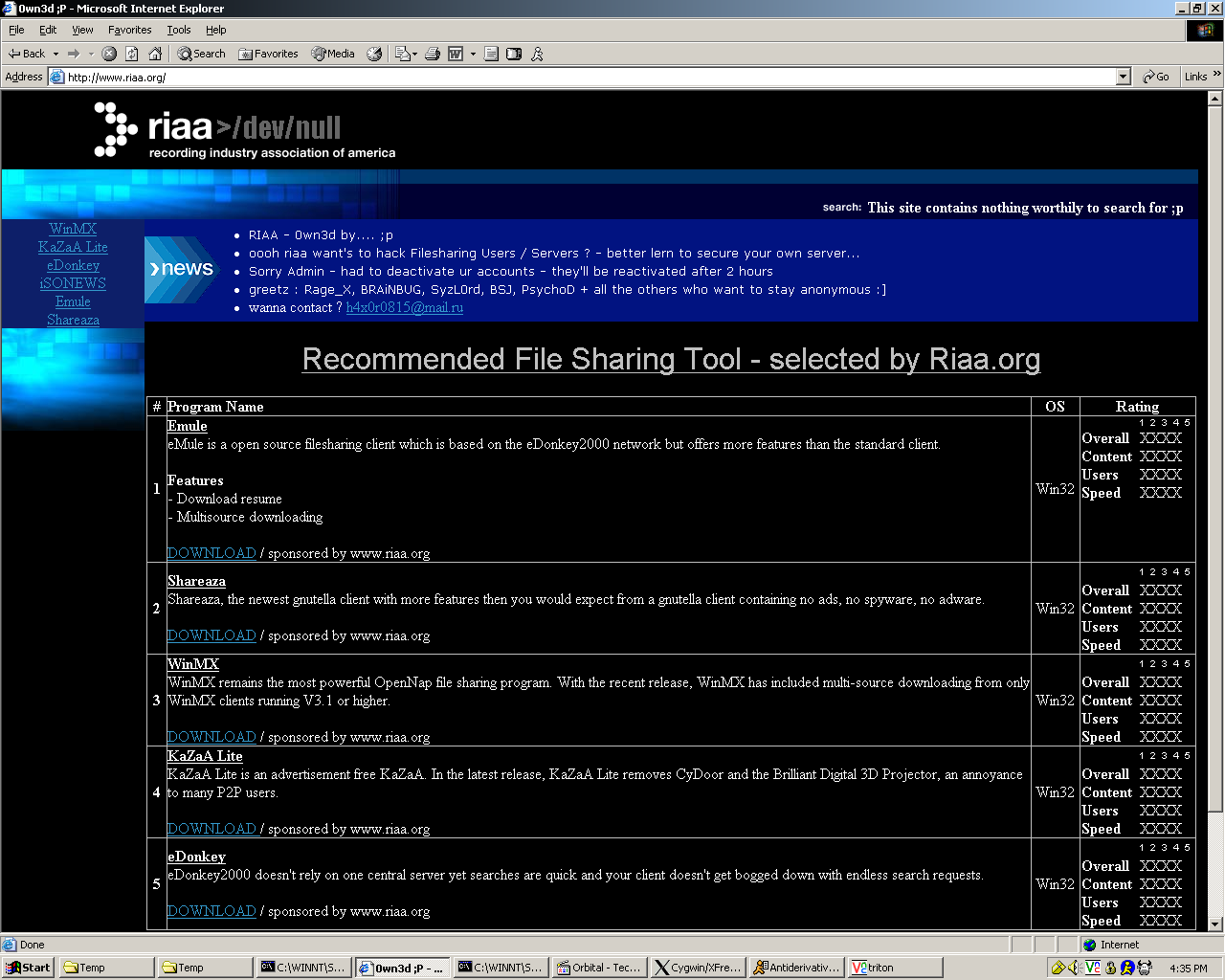Expand the Links toolbar chevron
Image resolution: width=1225 pixels, height=980 pixels.
coord(1217,75)
